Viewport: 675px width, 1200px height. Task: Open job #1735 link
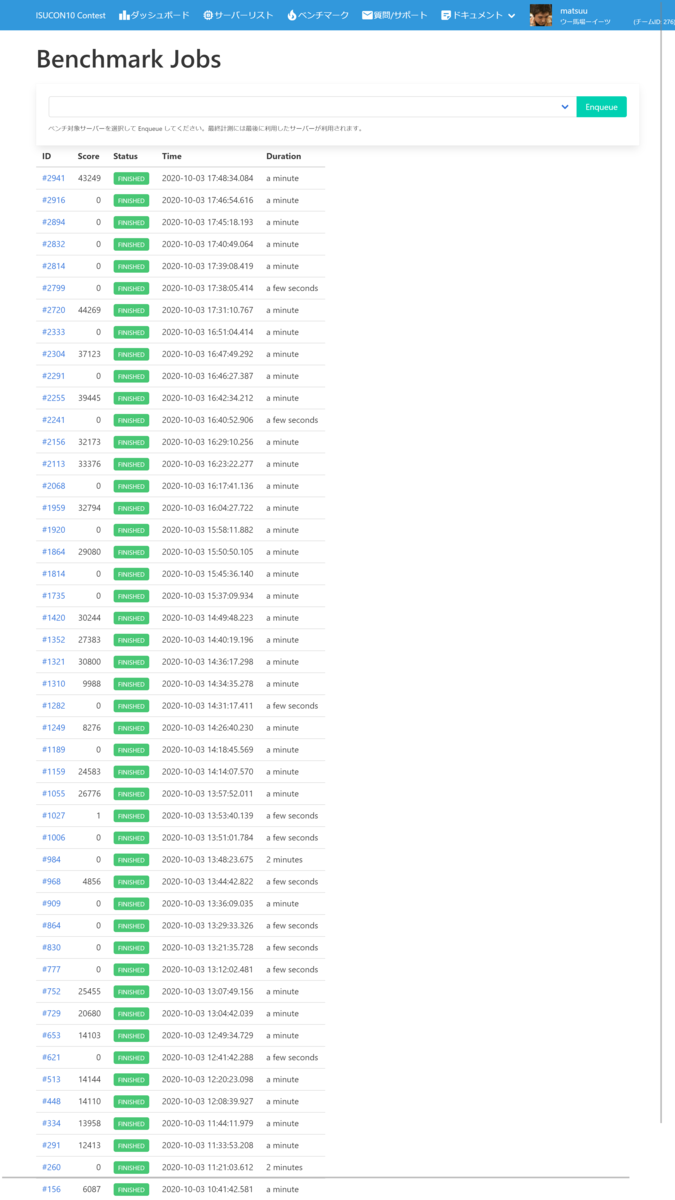tap(53, 596)
